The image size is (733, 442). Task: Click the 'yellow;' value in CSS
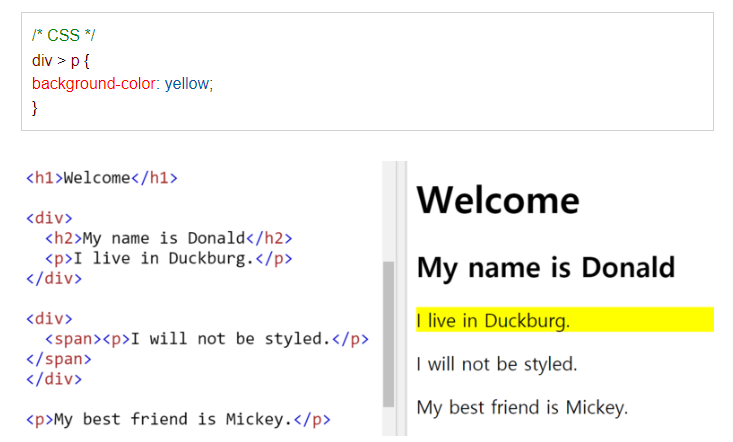tap(189, 84)
